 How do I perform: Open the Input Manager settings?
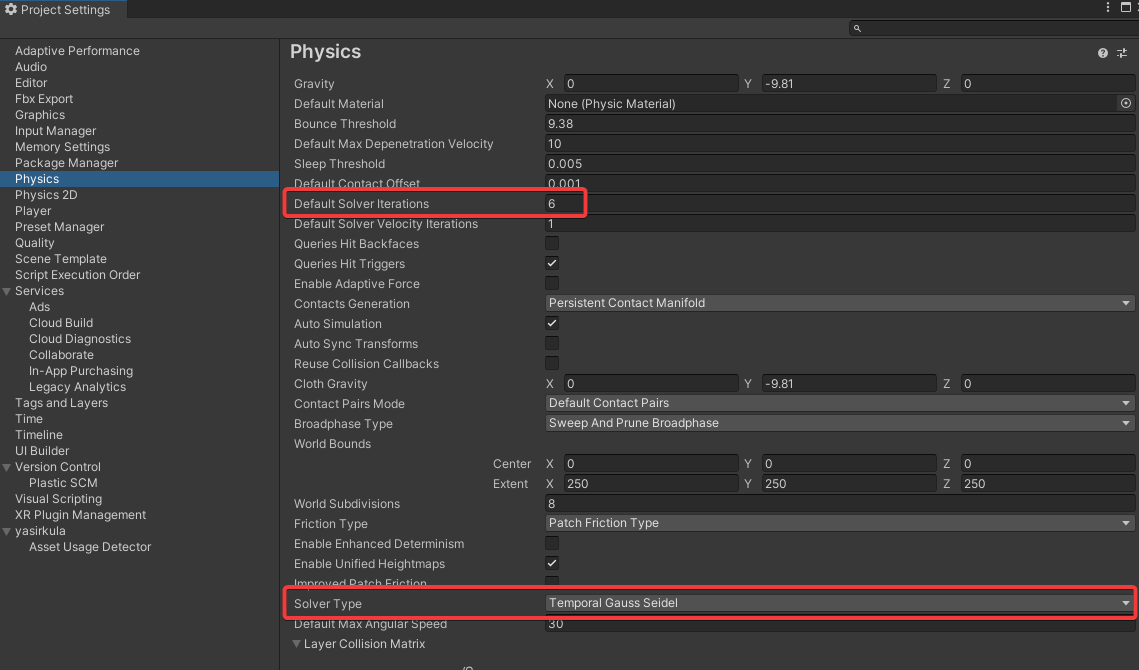(x=56, y=131)
